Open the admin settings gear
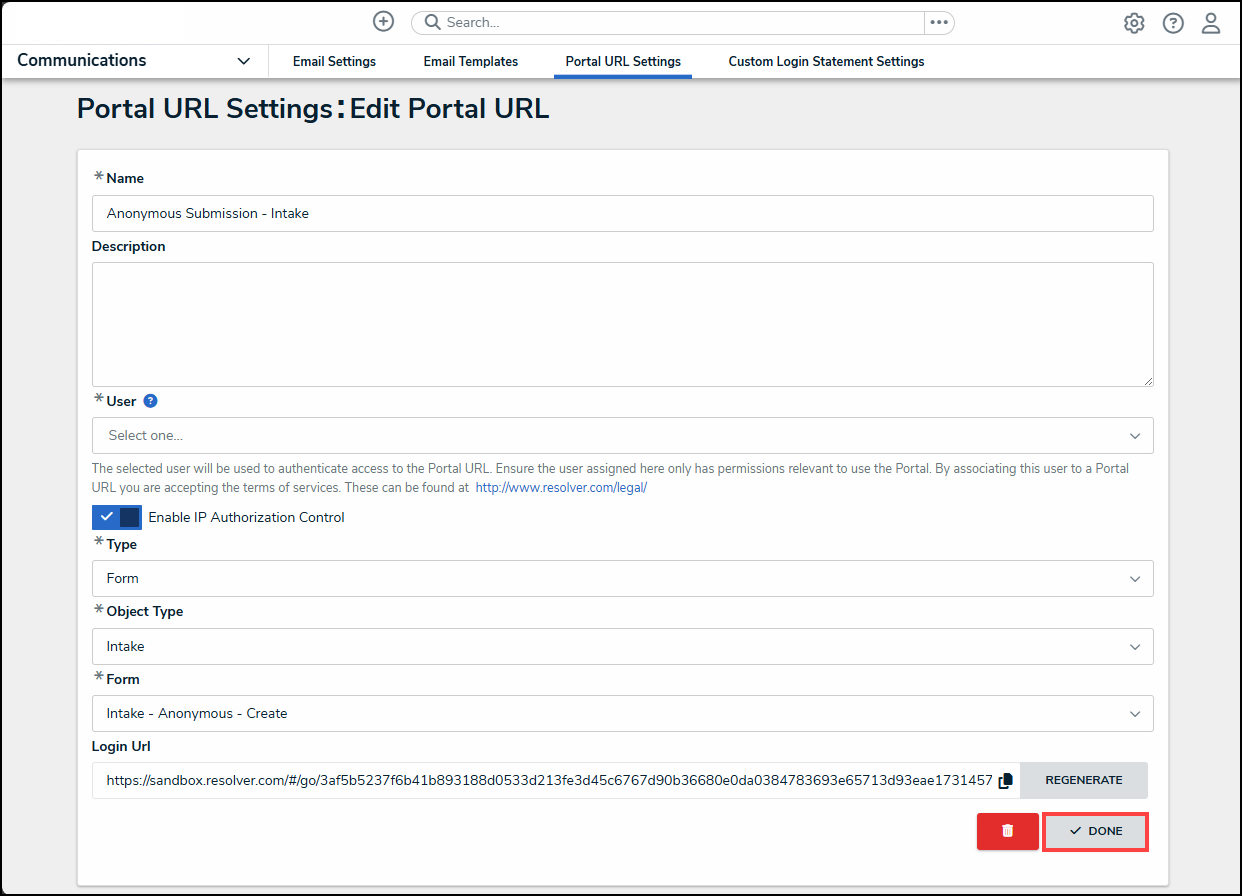The width and height of the screenshot is (1242, 896). point(1134,23)
